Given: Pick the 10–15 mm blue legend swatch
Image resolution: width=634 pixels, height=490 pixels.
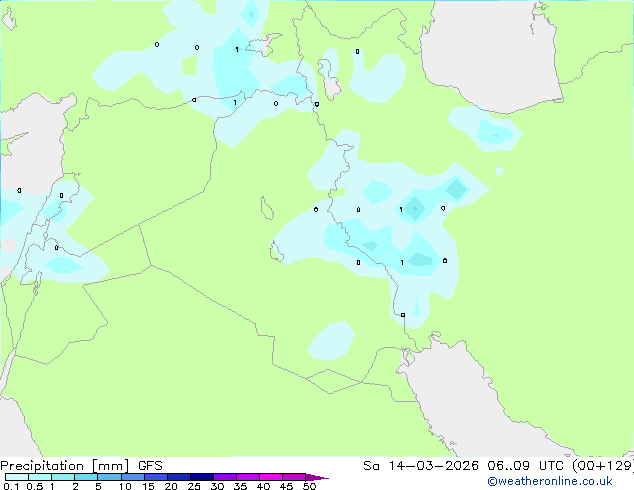Looking at the screenshot, I should pyautogui.click(x=133, y=477).
